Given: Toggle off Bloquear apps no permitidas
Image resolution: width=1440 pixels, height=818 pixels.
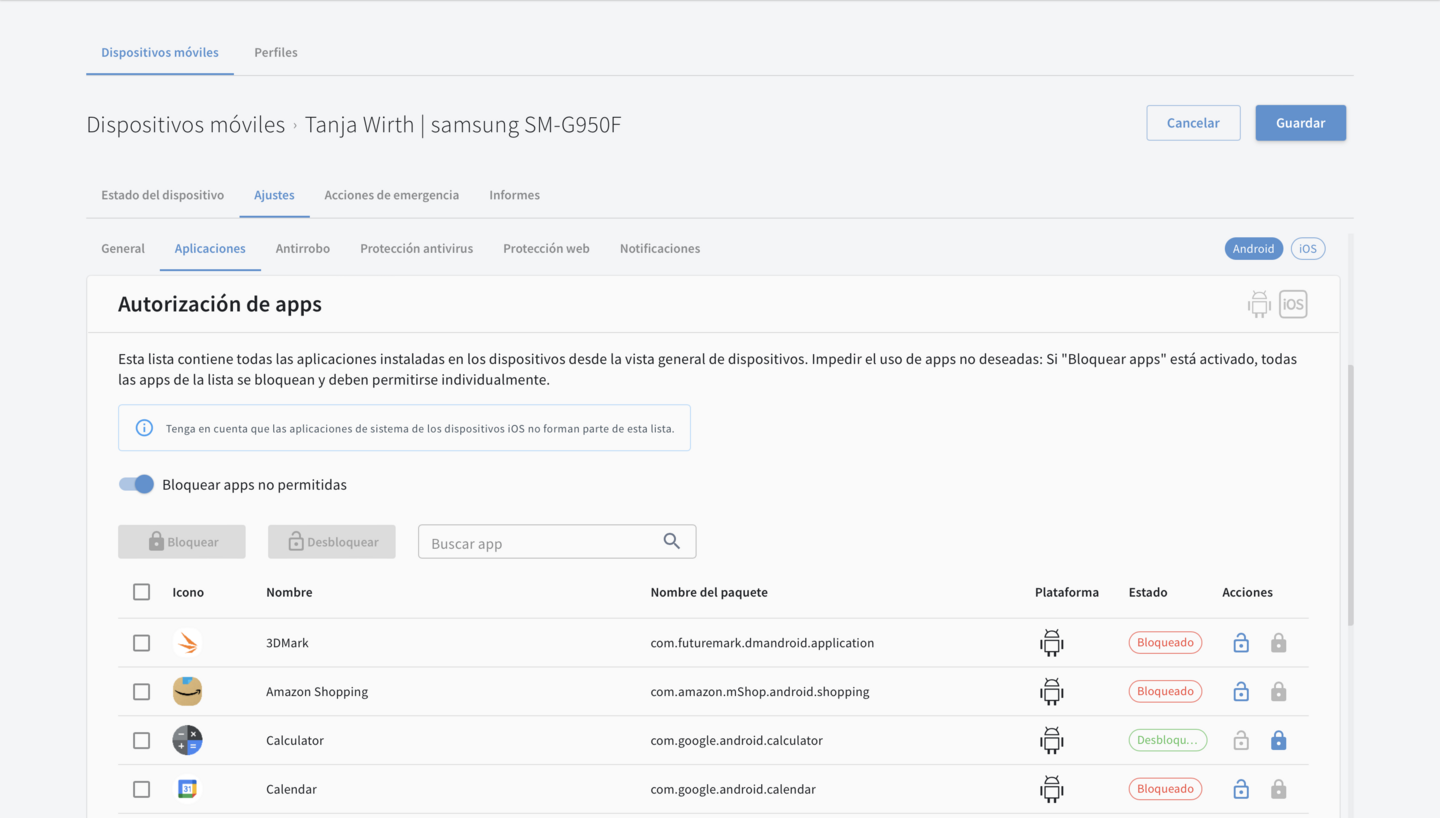Looking at the screenshot, I should tap(137, 484).
